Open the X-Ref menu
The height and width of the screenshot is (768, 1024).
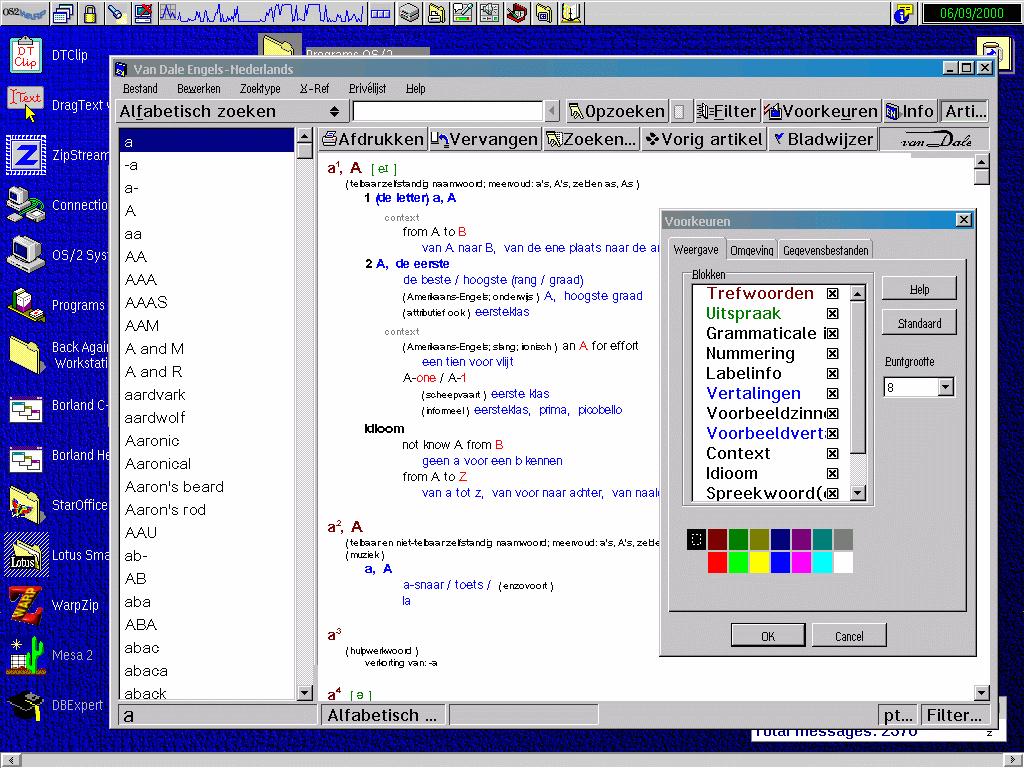click(315, 89)
